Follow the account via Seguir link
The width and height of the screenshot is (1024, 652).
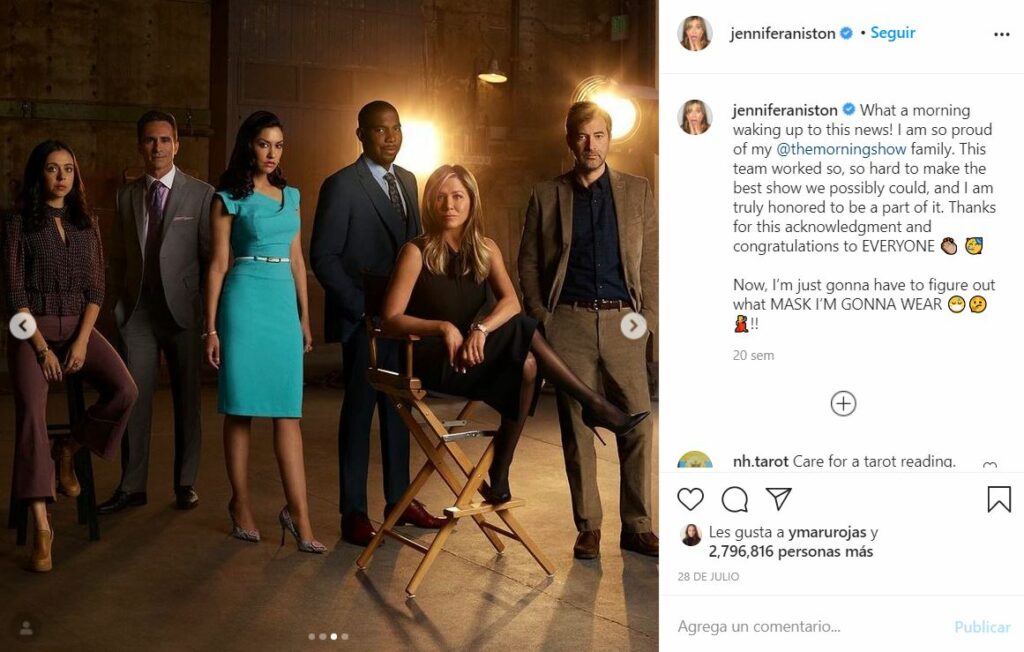click(893, 33)
